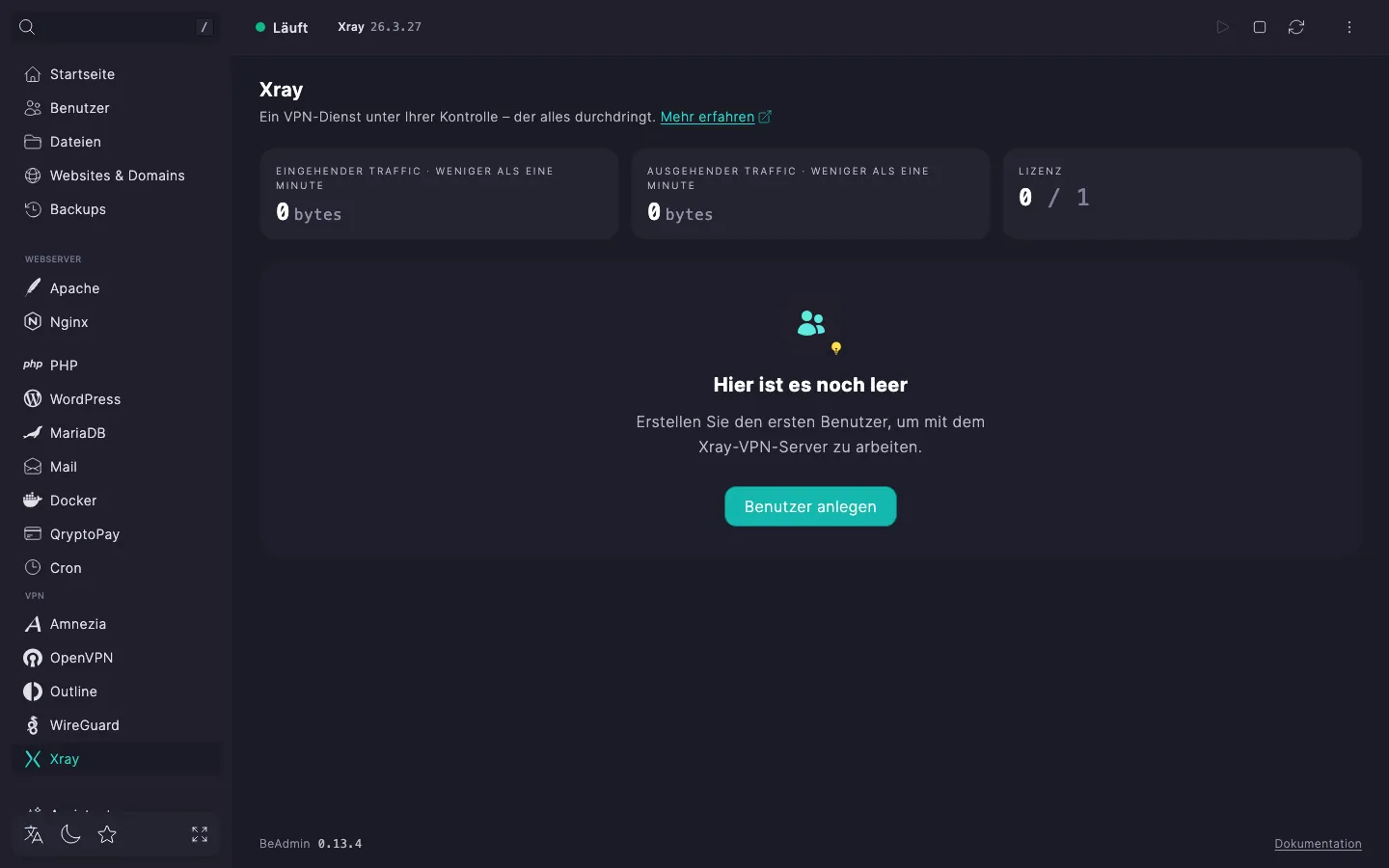Click the WordPress logo icon

pos(33,398)
